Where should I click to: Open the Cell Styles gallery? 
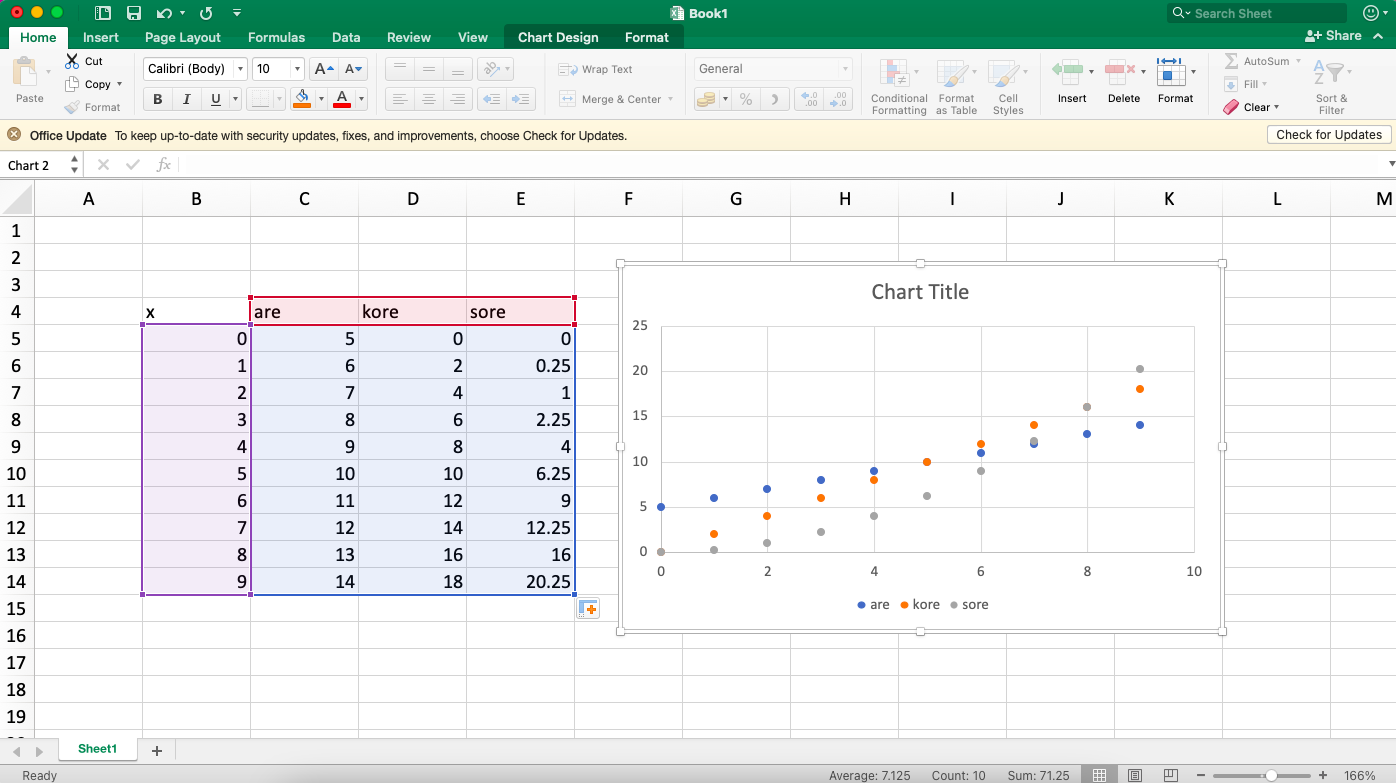pos(1008,85)
